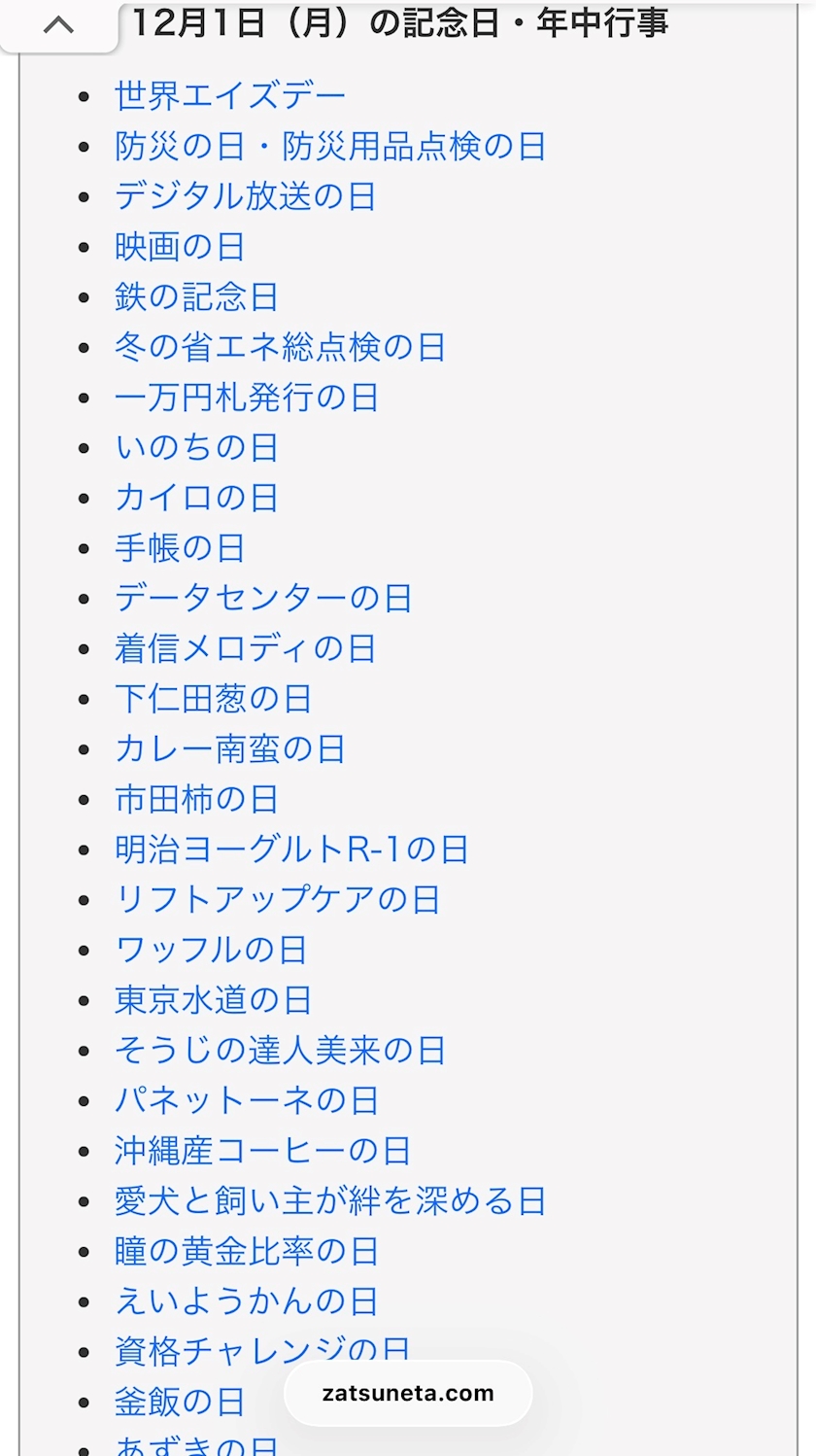Open 防災の日・防災用品点検の日 link

330,147
